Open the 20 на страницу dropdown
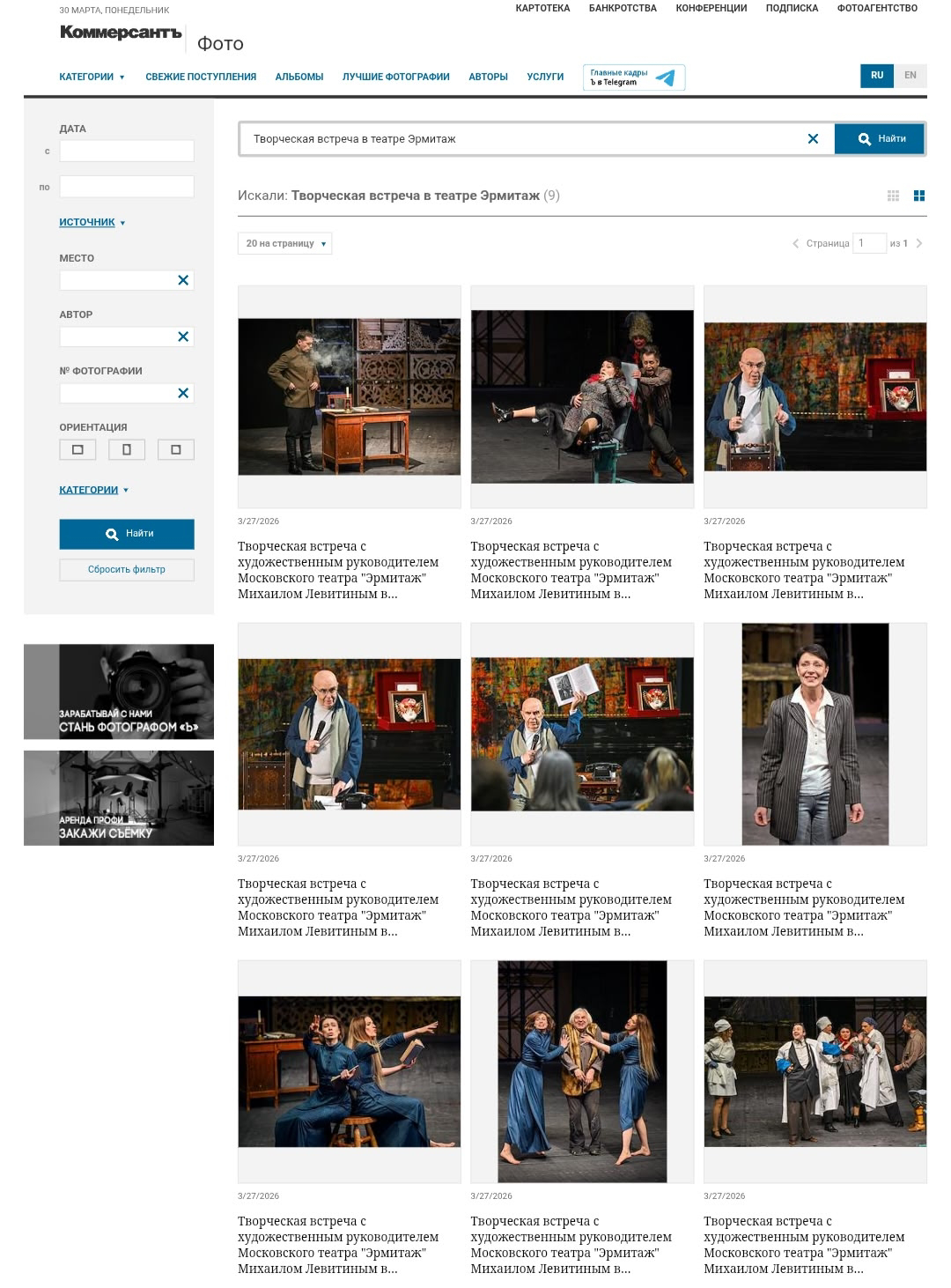Screen dimensions: 951x1288 284,243
